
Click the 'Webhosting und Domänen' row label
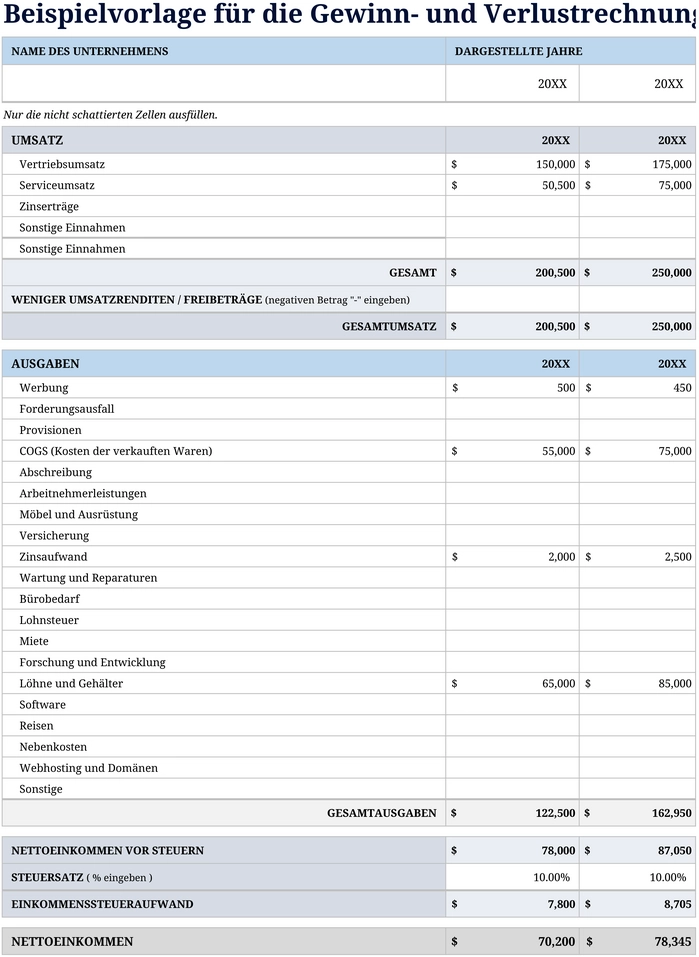click(89, 768)
